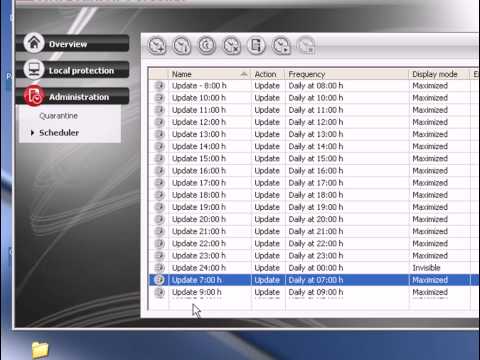Click the job icon of Update 9:00 h

160,292
